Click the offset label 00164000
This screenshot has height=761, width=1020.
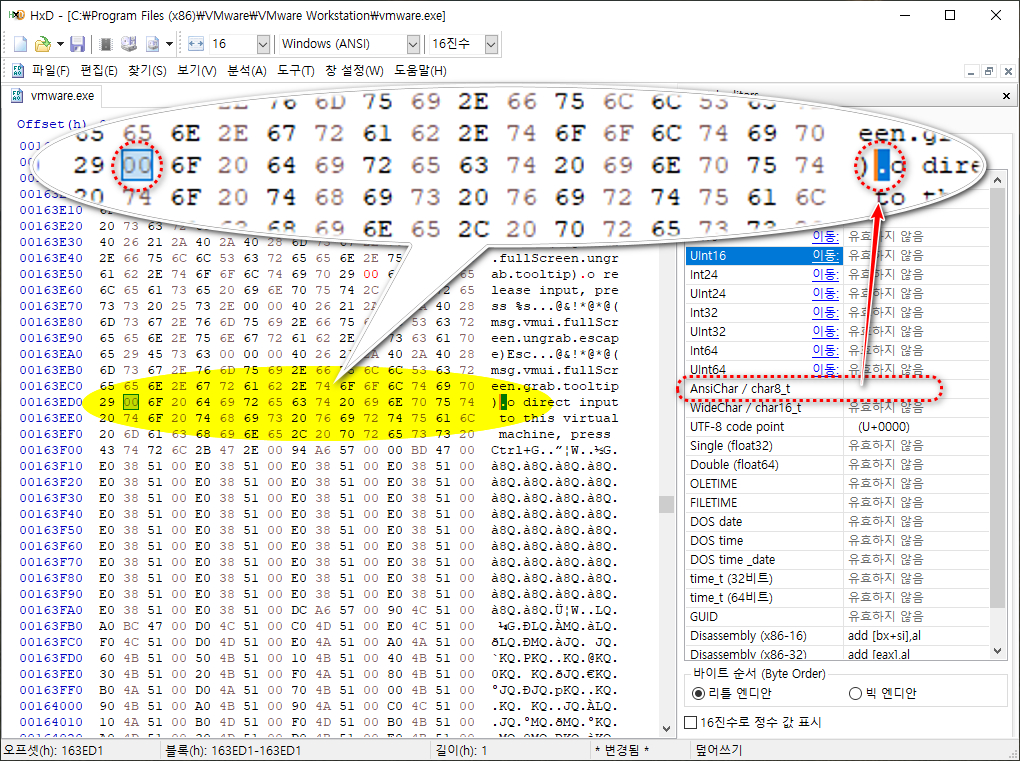click(51, 706)
